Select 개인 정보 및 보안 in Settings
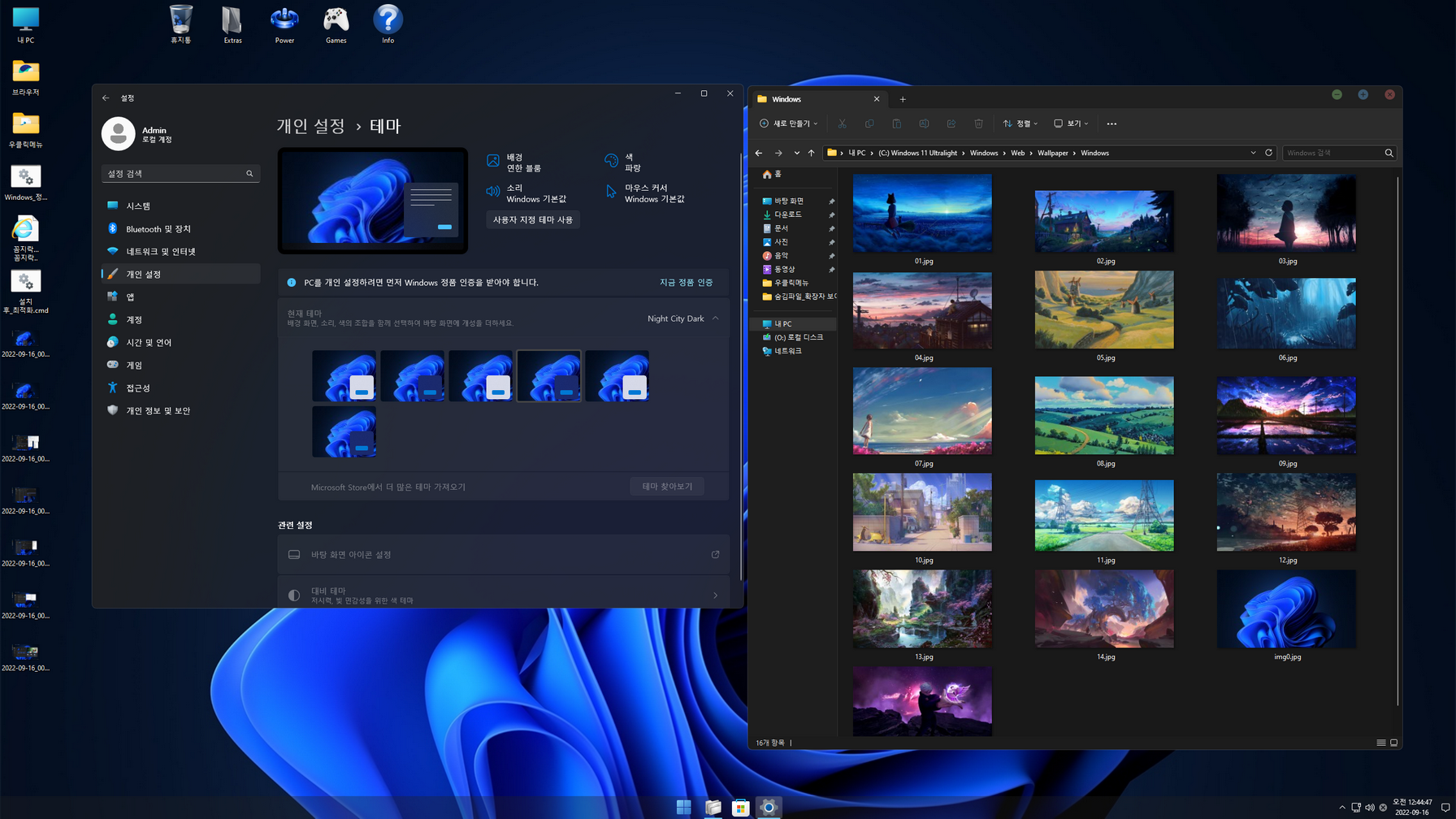The width and height of the screenshot is (1456, 819). (180, 411)
